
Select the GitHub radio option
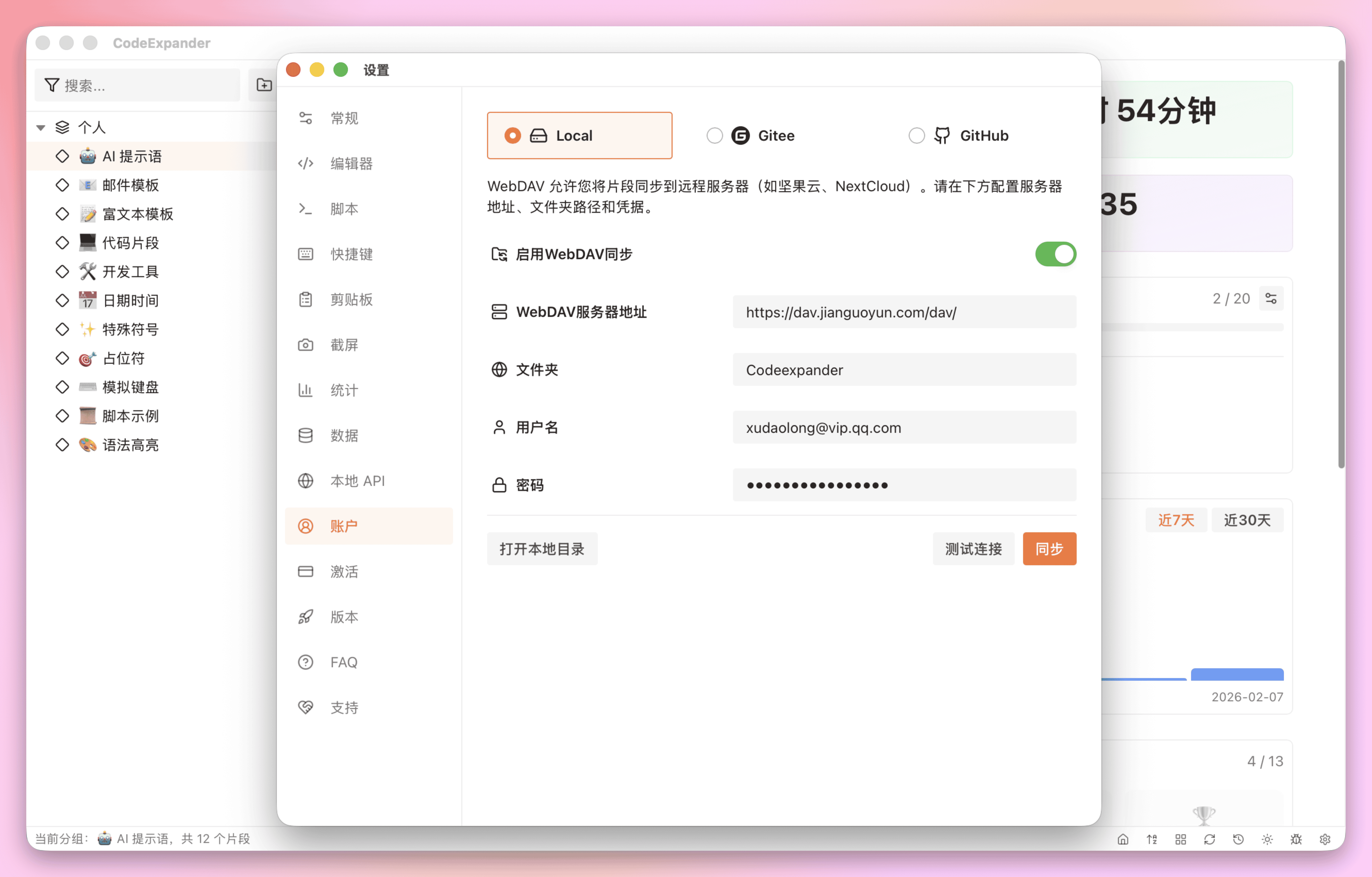tap(916, 136)
